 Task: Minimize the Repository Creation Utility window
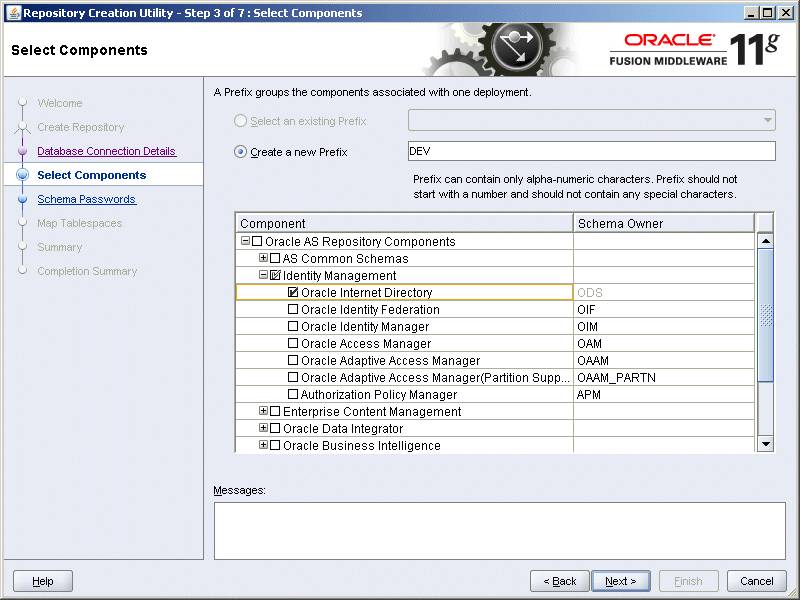pyautogui.click(x=750, y=13)
